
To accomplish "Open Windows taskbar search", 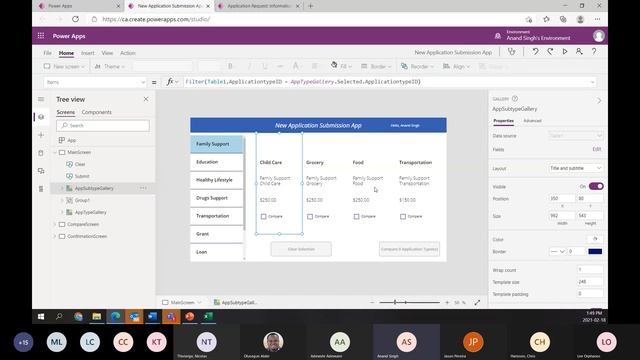I will coord(59,316).
